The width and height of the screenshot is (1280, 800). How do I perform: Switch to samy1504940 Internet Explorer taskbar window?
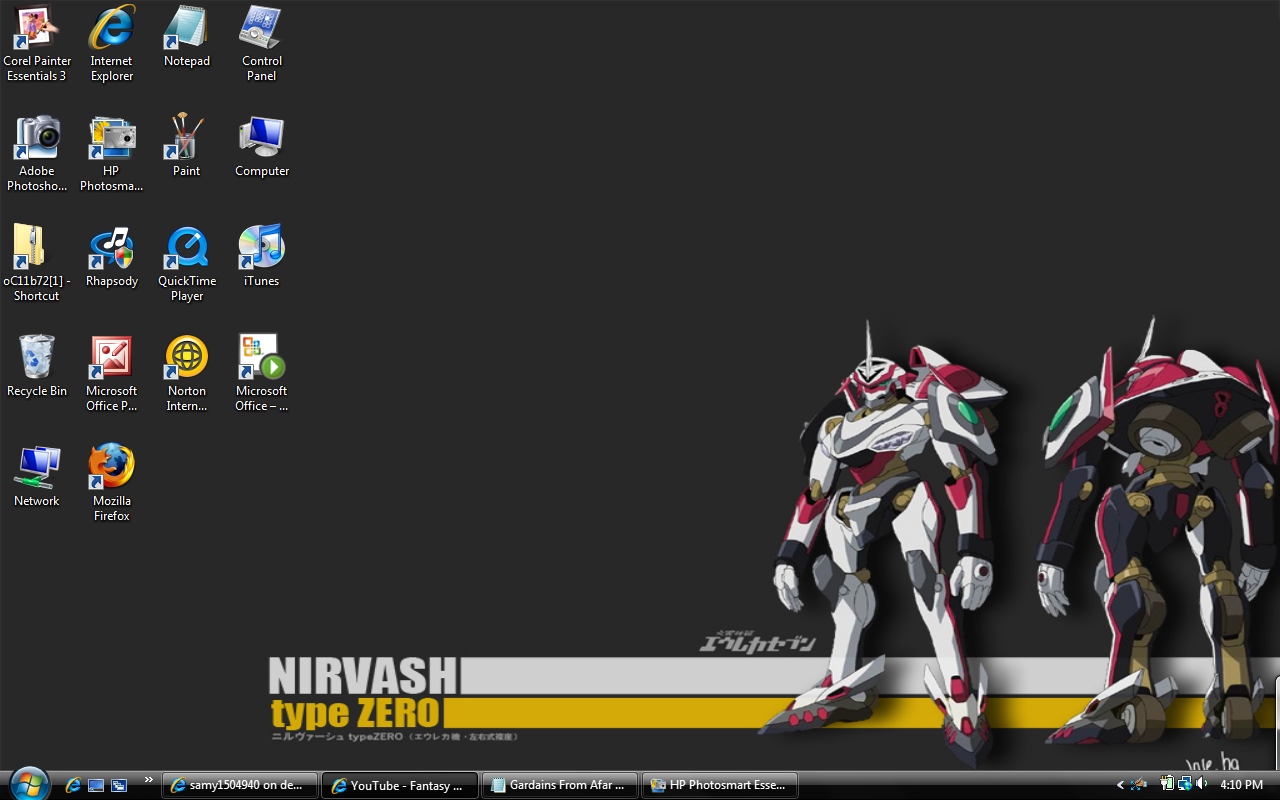coord(240,785)
